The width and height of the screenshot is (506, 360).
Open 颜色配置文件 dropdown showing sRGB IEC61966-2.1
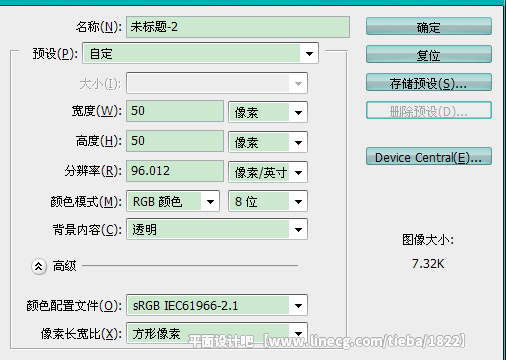coord(217,305)
